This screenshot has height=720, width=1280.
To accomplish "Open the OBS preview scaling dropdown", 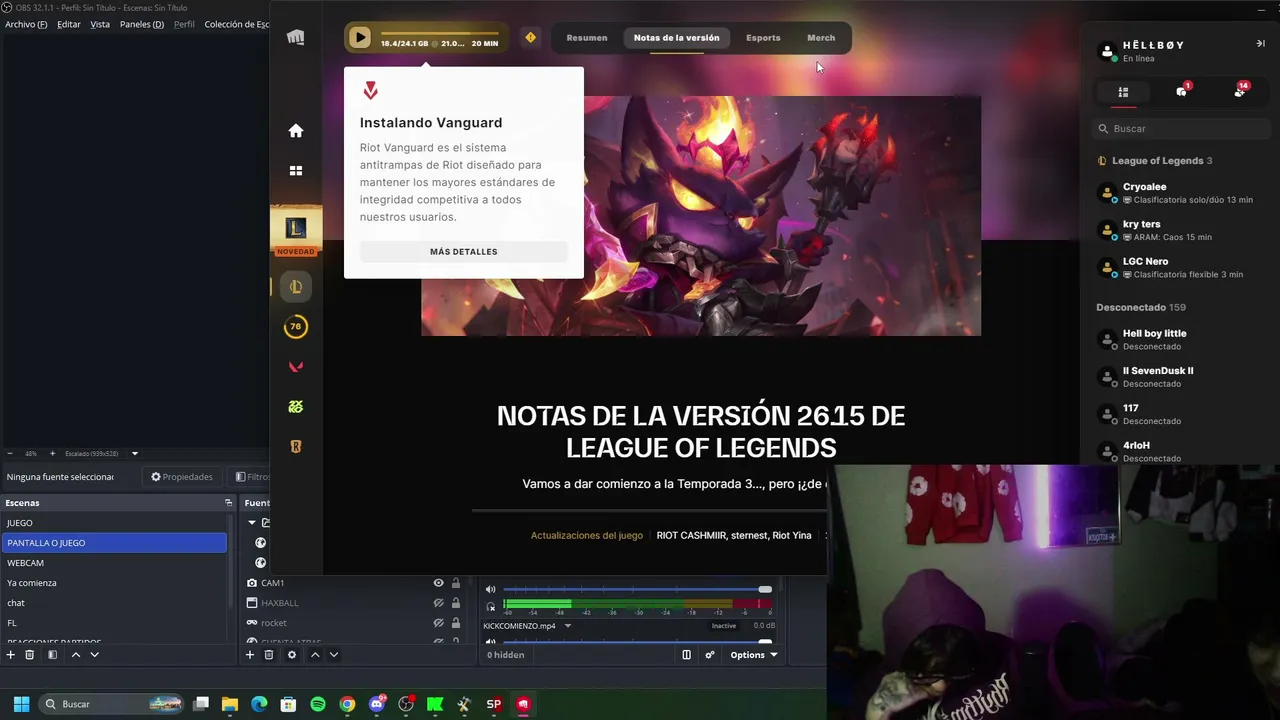I will (x=134, y=454).
